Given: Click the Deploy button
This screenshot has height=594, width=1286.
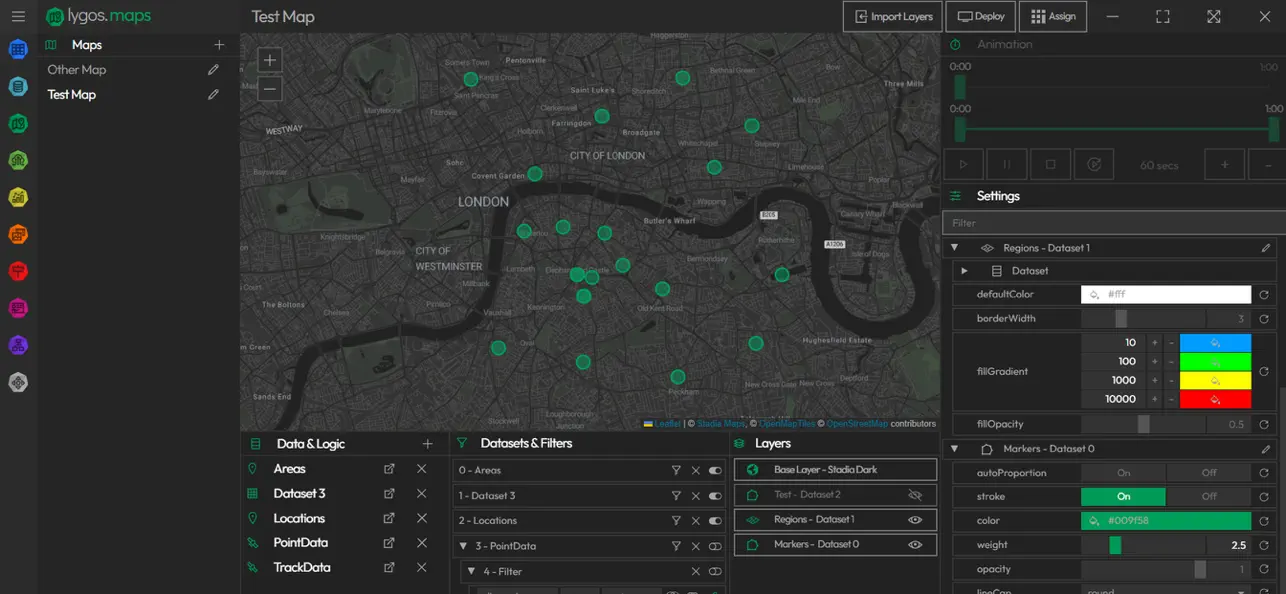Looking at the screenshot, I should point(980,17).
